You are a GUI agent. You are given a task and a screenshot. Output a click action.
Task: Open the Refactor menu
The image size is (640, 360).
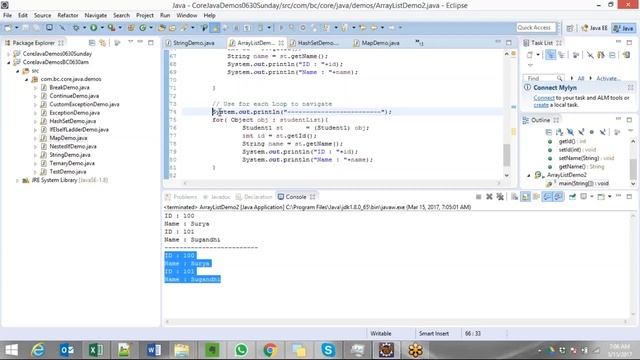pos(68,15)
